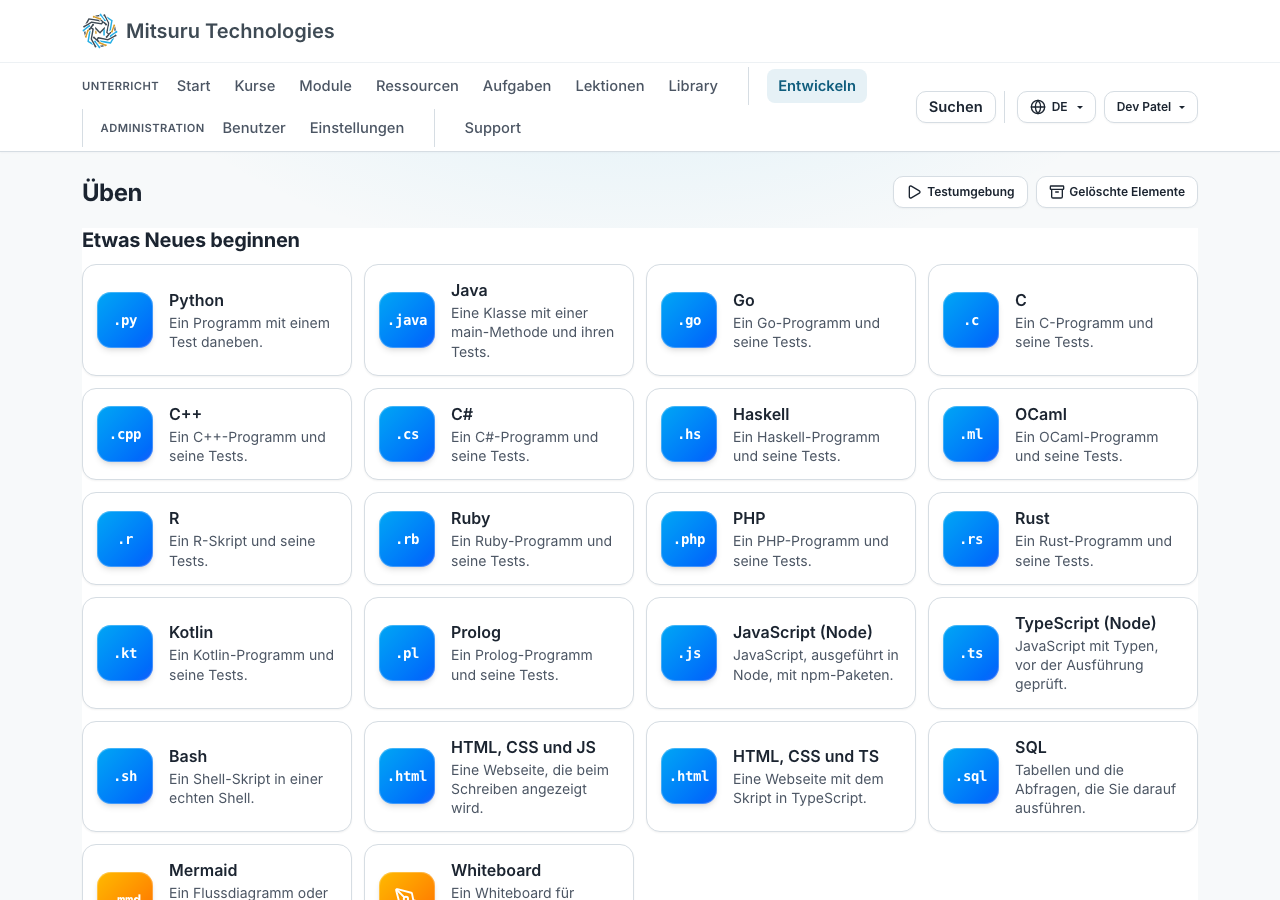Click the .go file icon
Viewport: 1280px width, 900px height.
[x=689, y=320]
